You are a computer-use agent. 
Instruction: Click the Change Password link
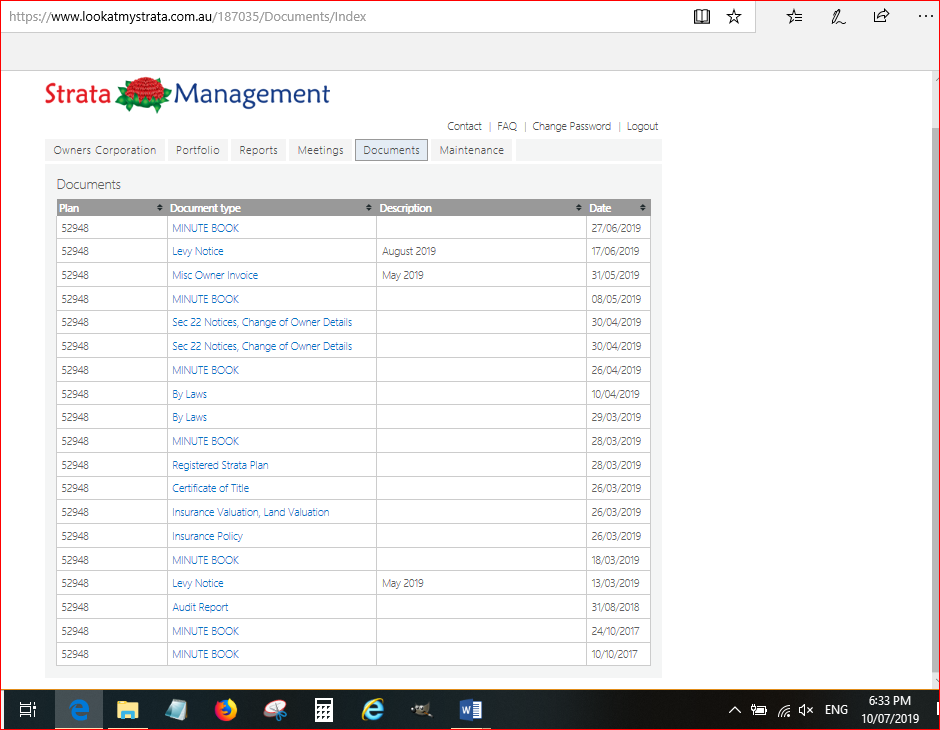pos(571,126)
